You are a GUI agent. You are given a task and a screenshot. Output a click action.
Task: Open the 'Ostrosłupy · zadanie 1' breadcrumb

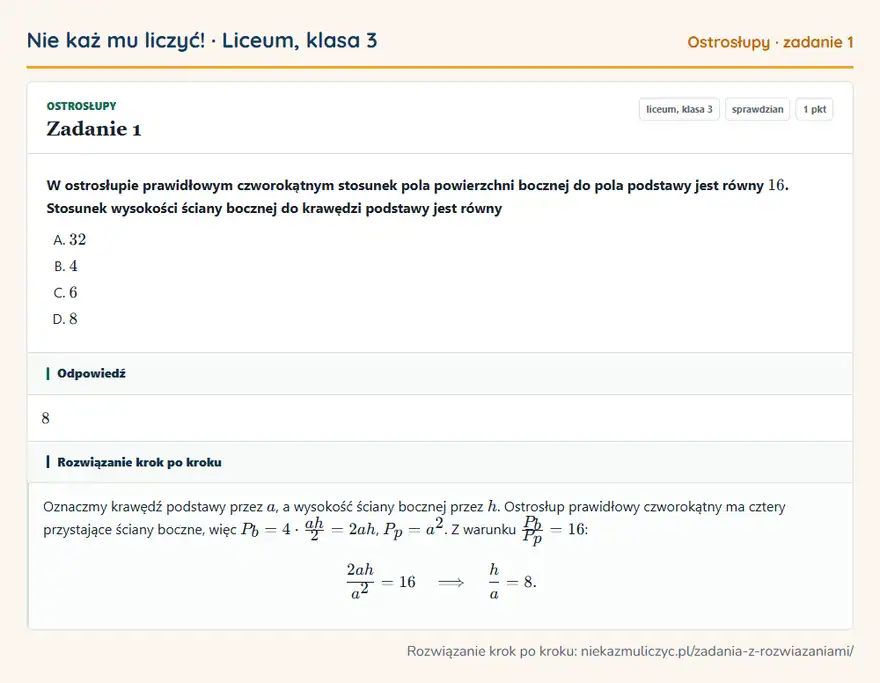tap(770, 42)
